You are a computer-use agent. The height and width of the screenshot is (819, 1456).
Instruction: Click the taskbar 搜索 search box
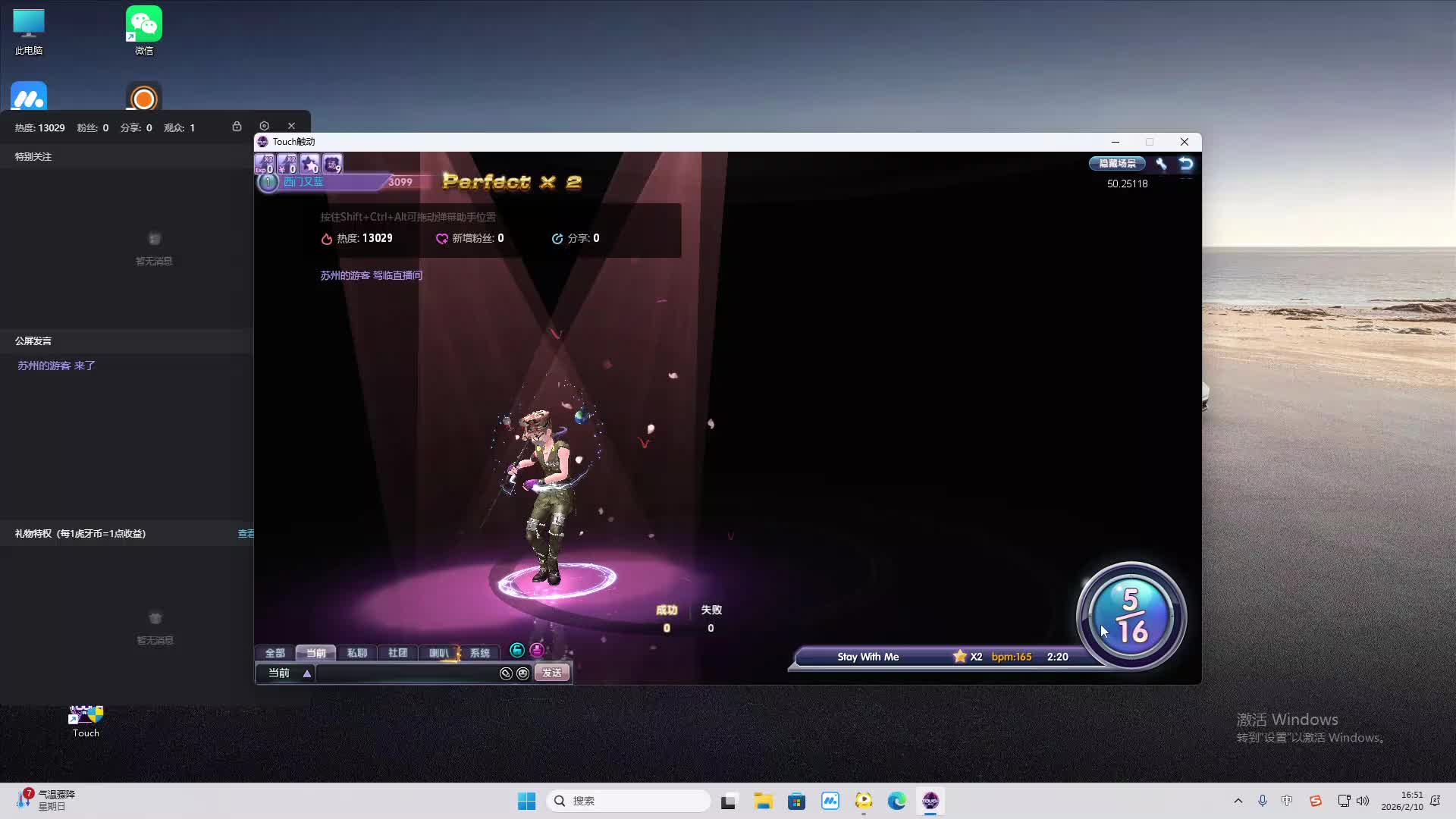628,801
